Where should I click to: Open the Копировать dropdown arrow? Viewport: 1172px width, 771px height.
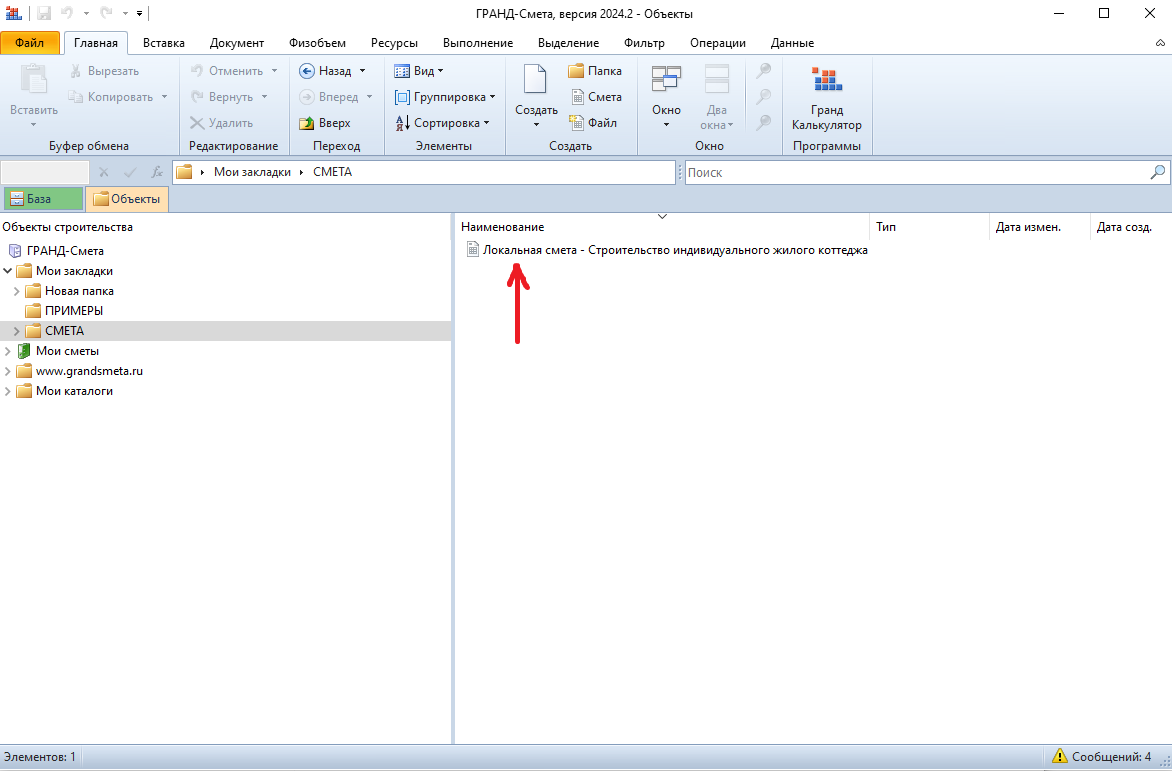164,97
